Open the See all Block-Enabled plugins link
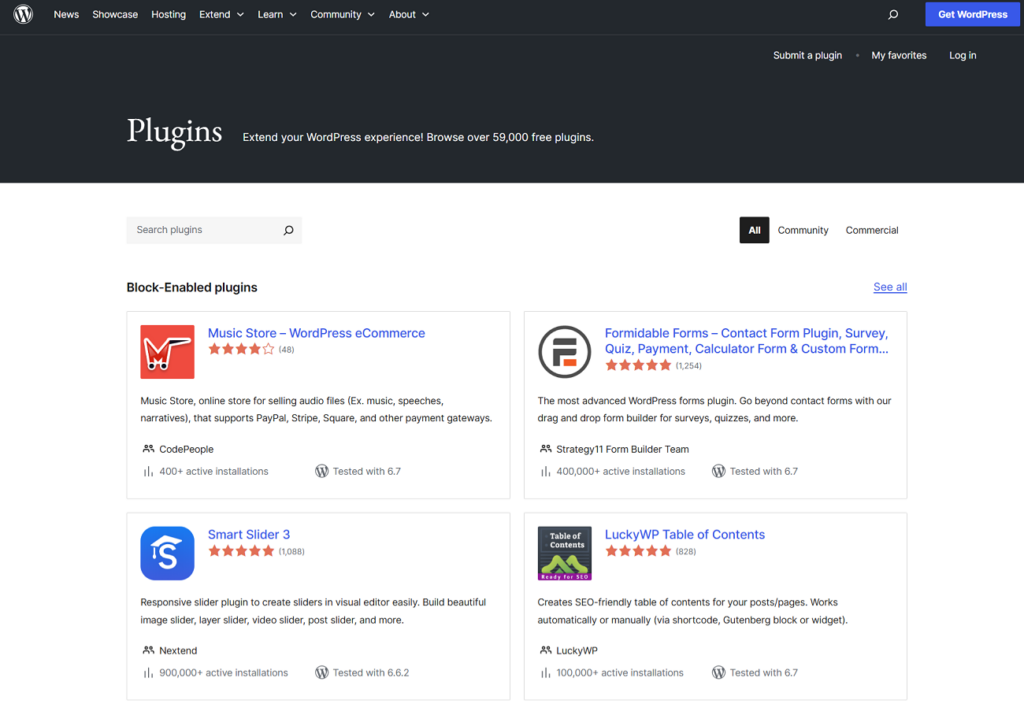Screen dimensions: 1024x726 [x=889, y=287]
